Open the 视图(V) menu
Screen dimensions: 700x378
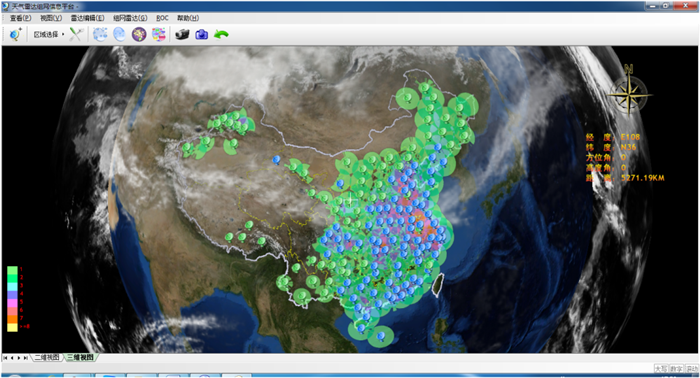(x=51, y=18)
